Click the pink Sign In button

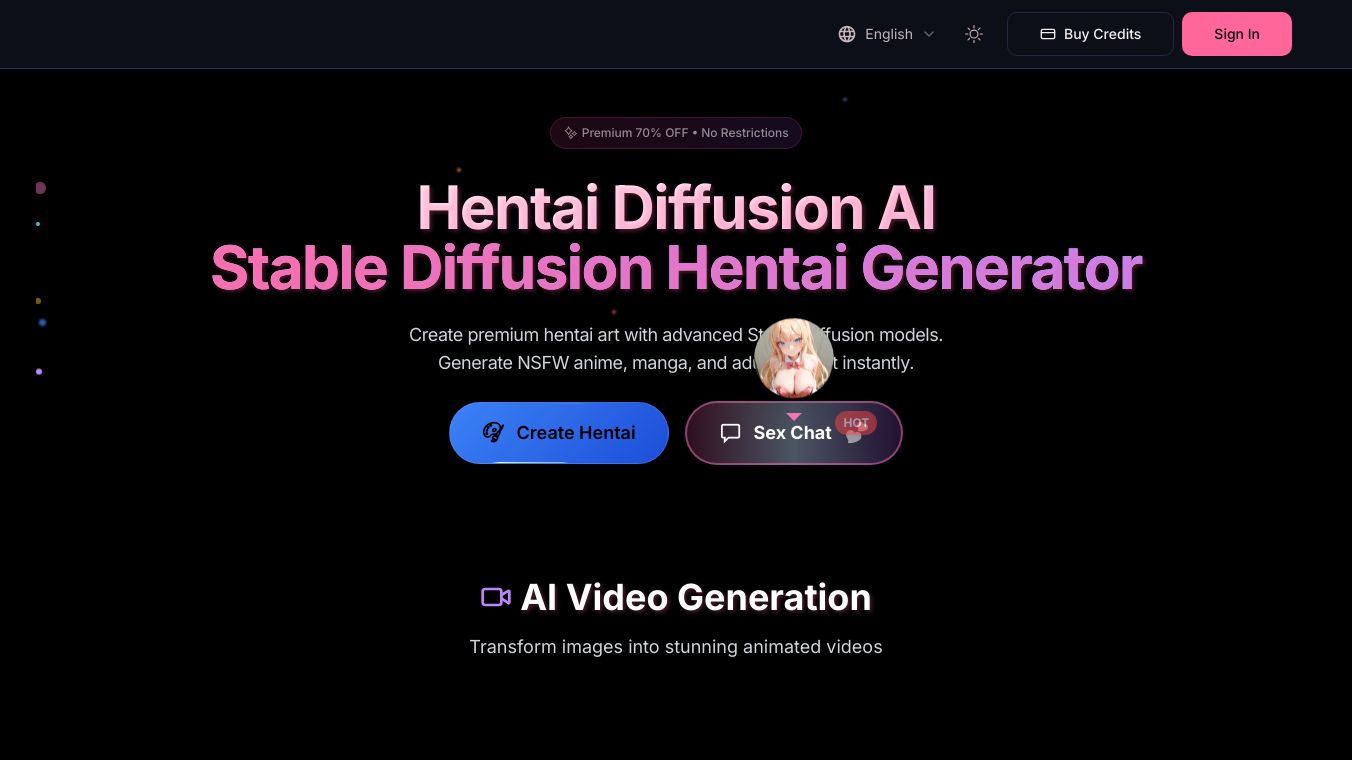point(1237,34)
